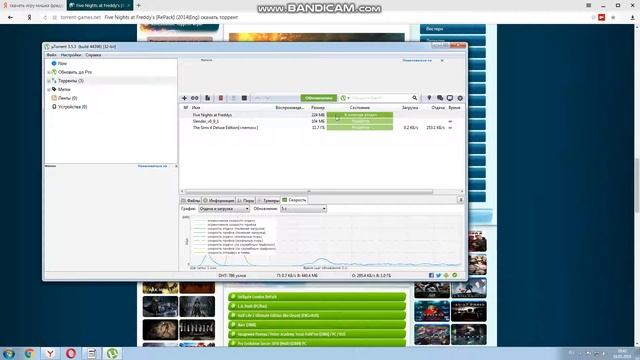Select The Sims 4 Deluxe Edition torrent row
Image resolution: width=640 pixels, height=360 pixels.
[322, 128]
